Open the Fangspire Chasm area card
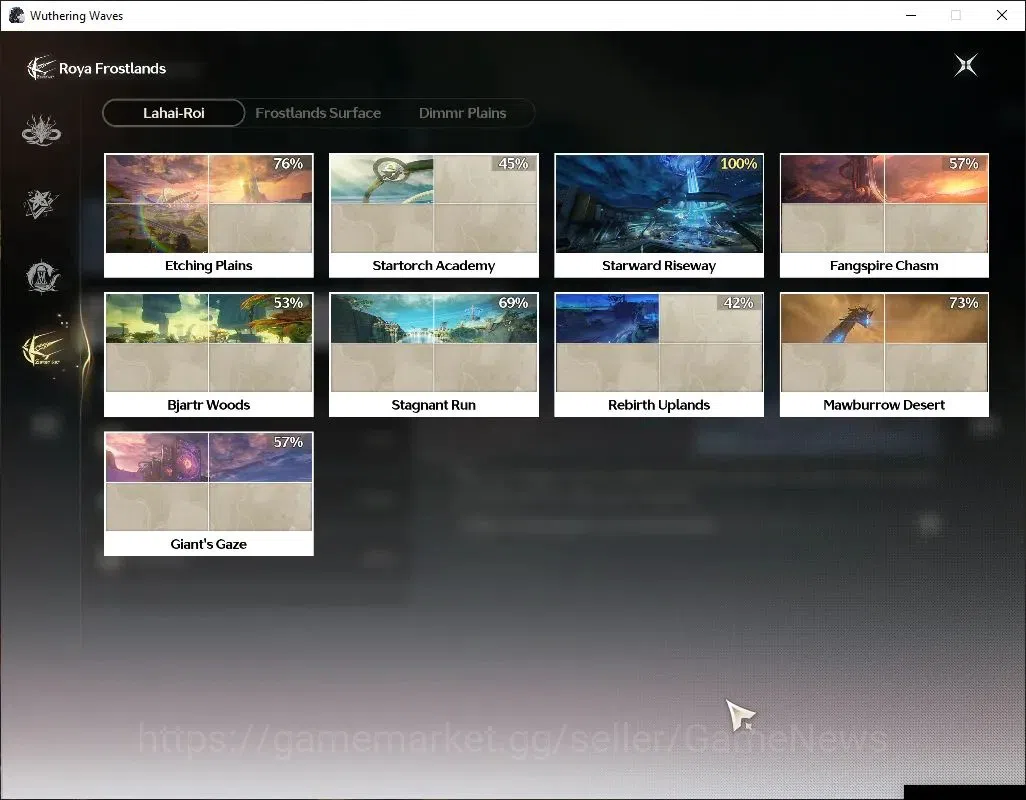Viewport: 1026px width, 800px height. 884,216
